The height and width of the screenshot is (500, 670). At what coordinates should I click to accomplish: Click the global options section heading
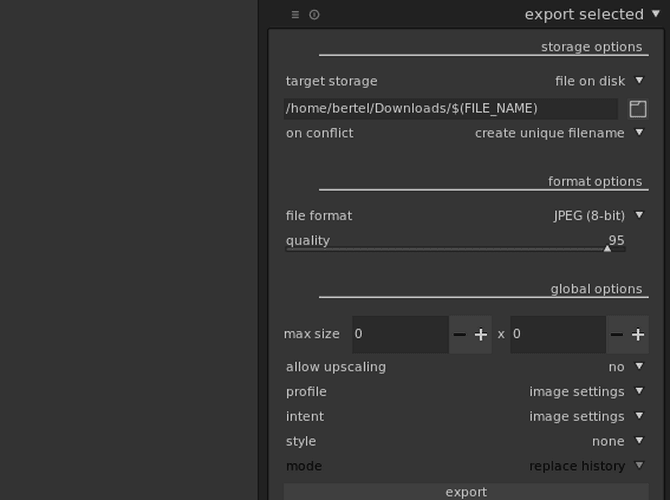pyautogui.click(x=596, y=289)
